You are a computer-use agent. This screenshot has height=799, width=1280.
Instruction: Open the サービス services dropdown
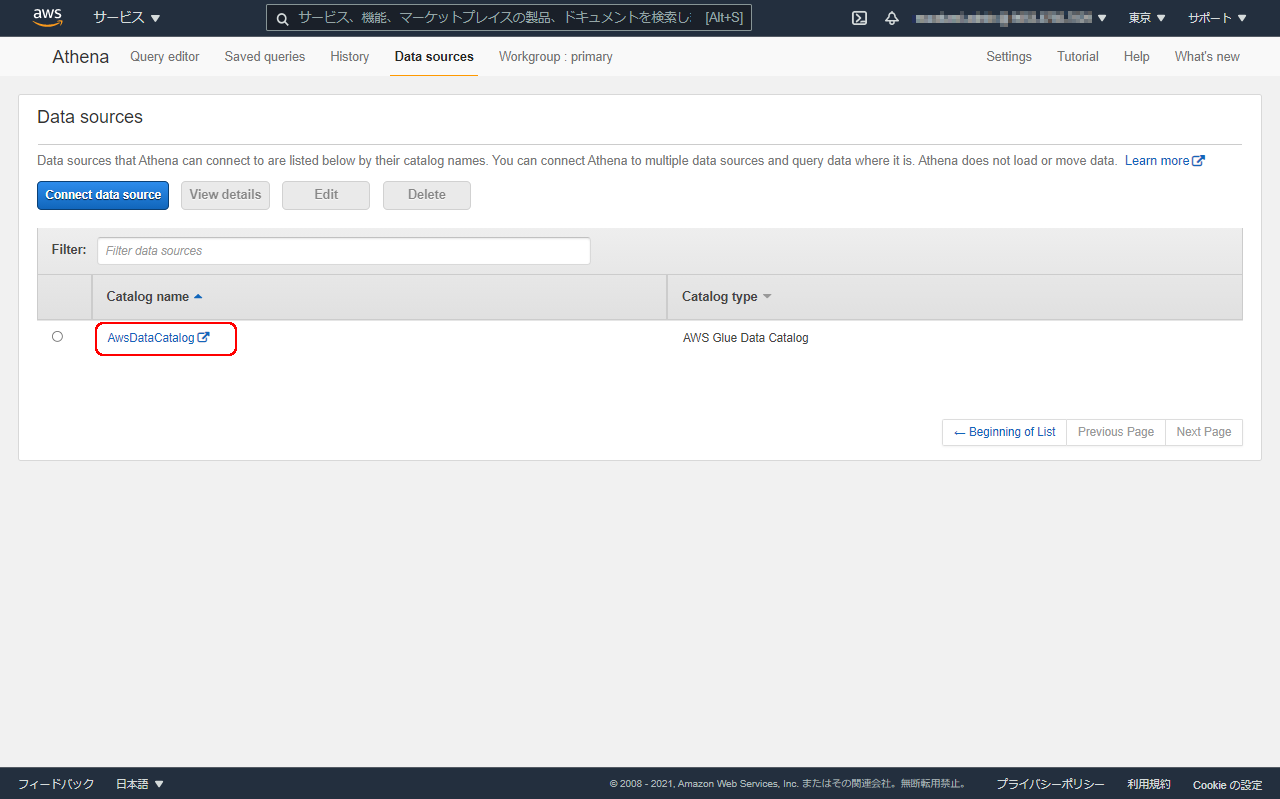(127, 18)
